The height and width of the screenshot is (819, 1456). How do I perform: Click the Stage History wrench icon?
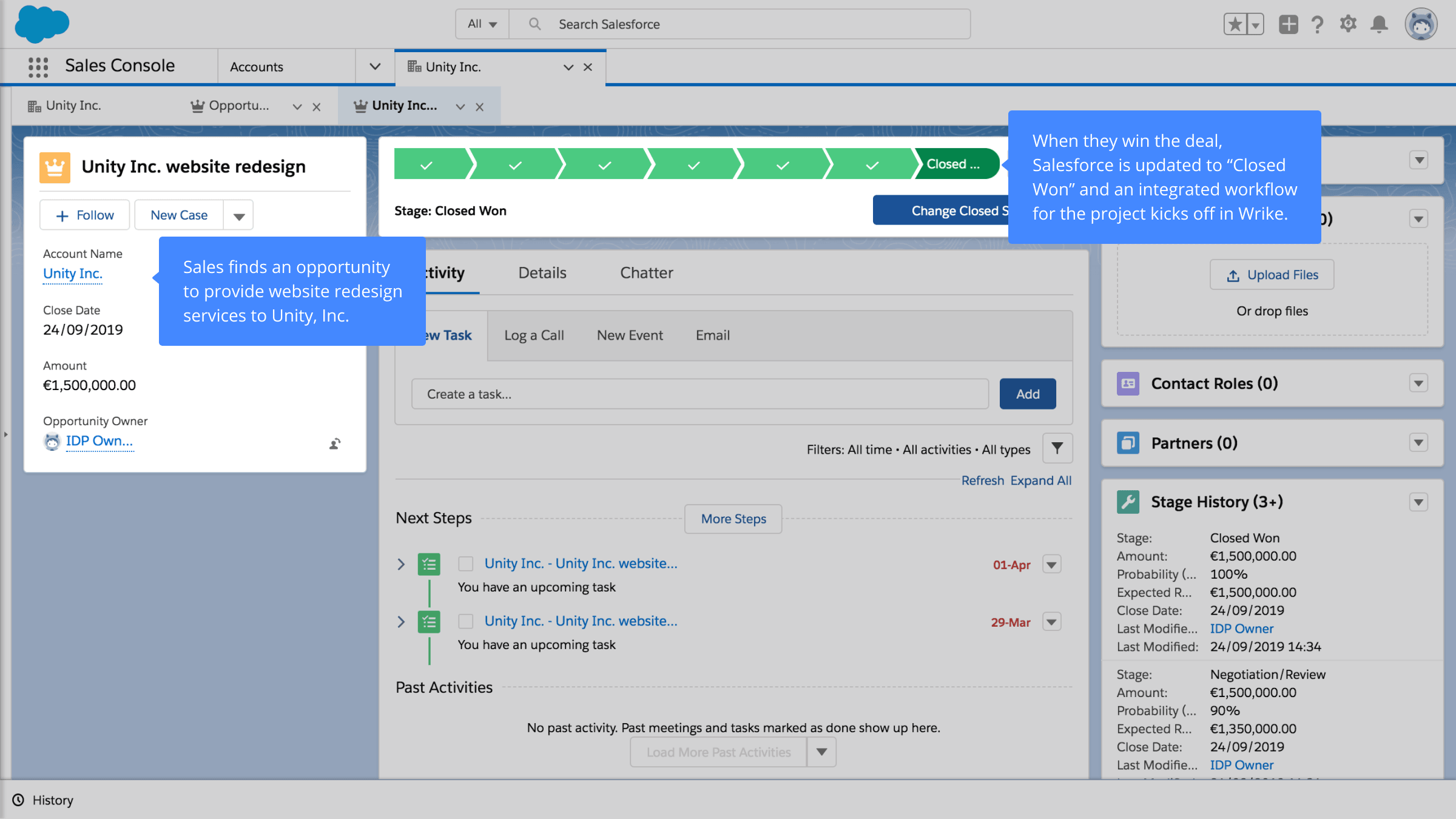point(1128,502)
